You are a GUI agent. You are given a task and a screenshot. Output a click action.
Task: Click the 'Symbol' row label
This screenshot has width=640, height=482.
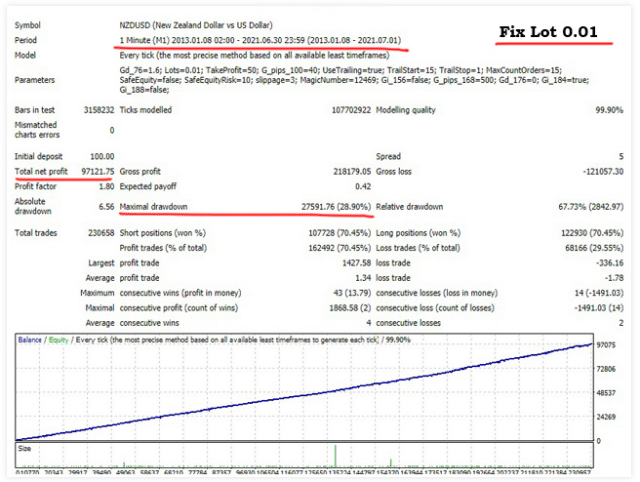click(28, 25)
